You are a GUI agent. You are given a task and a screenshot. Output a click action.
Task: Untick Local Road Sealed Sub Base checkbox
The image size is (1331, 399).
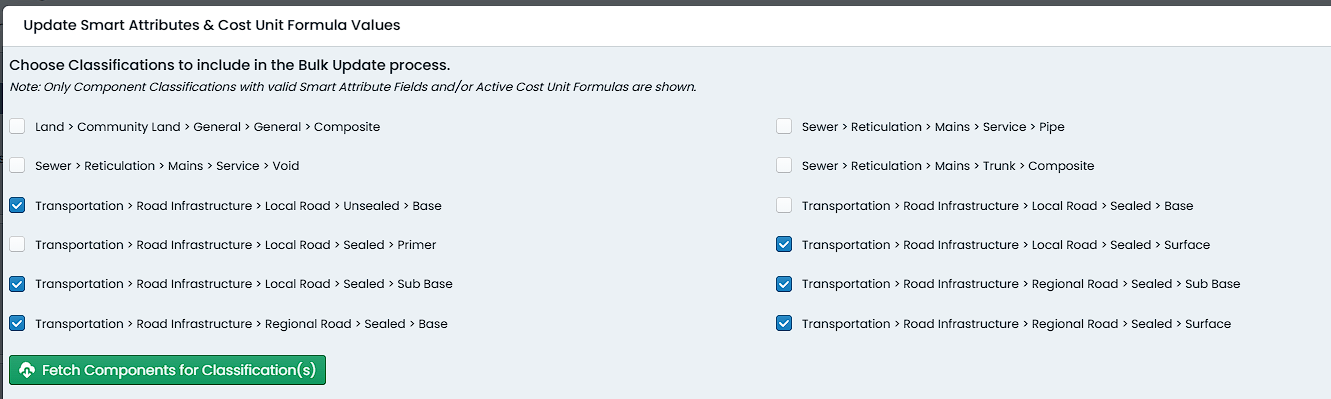coord(17,284)
